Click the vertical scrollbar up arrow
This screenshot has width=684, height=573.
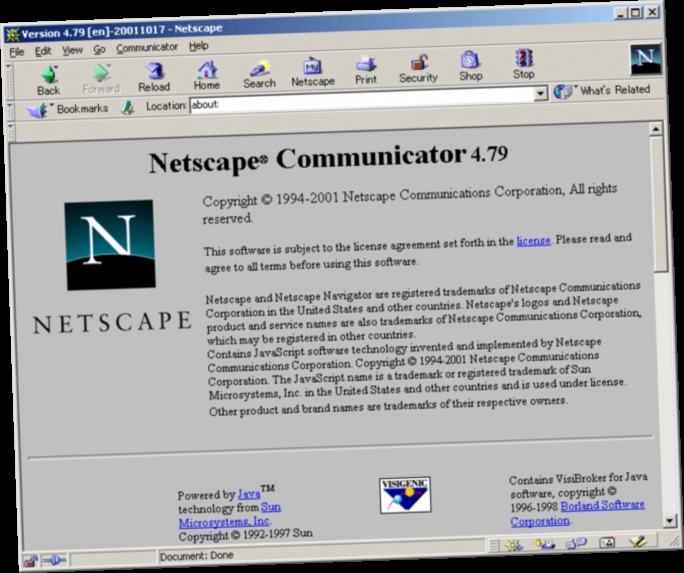656,129
